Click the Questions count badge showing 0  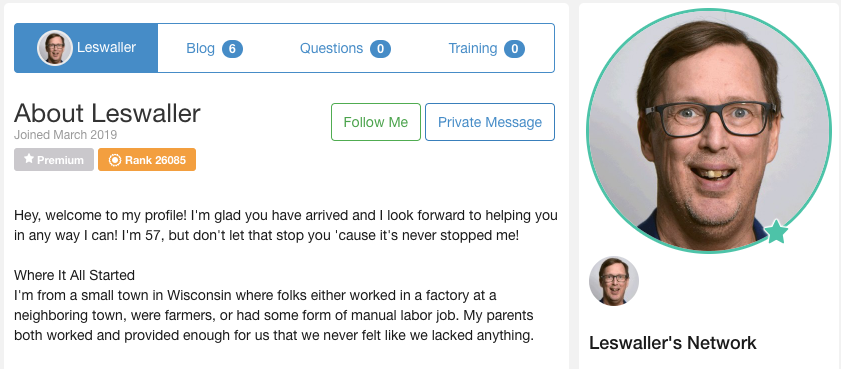(x=380, y=49)
